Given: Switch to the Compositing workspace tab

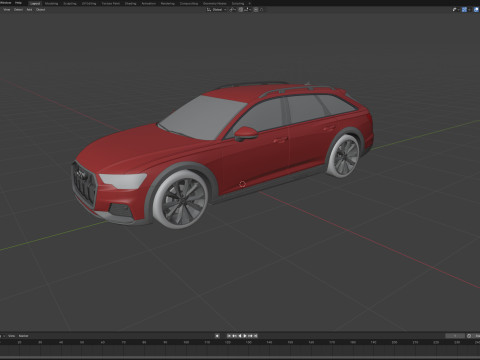Looking at the screenshot, I should (189, 3).
